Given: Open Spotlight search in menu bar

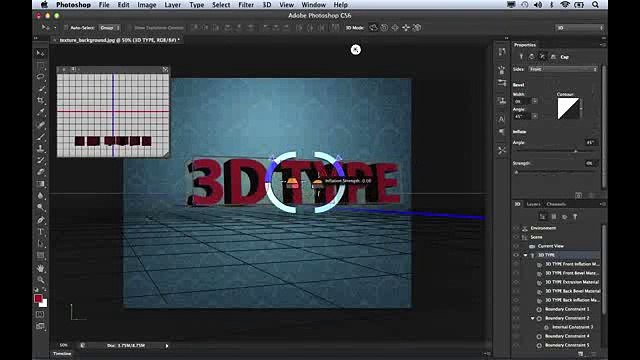Looking at the screenshot, I should point(596,5).
